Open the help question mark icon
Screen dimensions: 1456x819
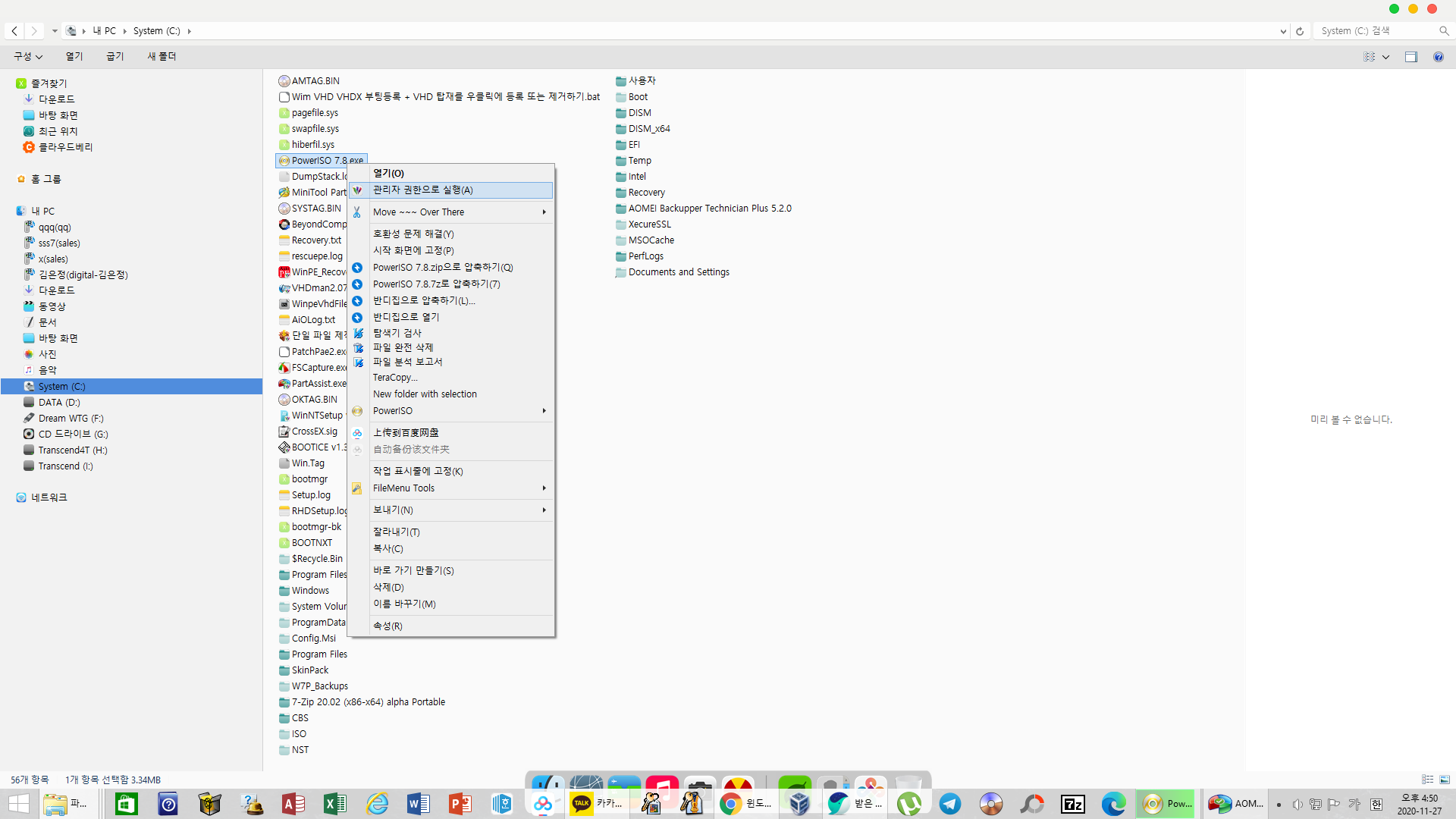point(1439,57)
